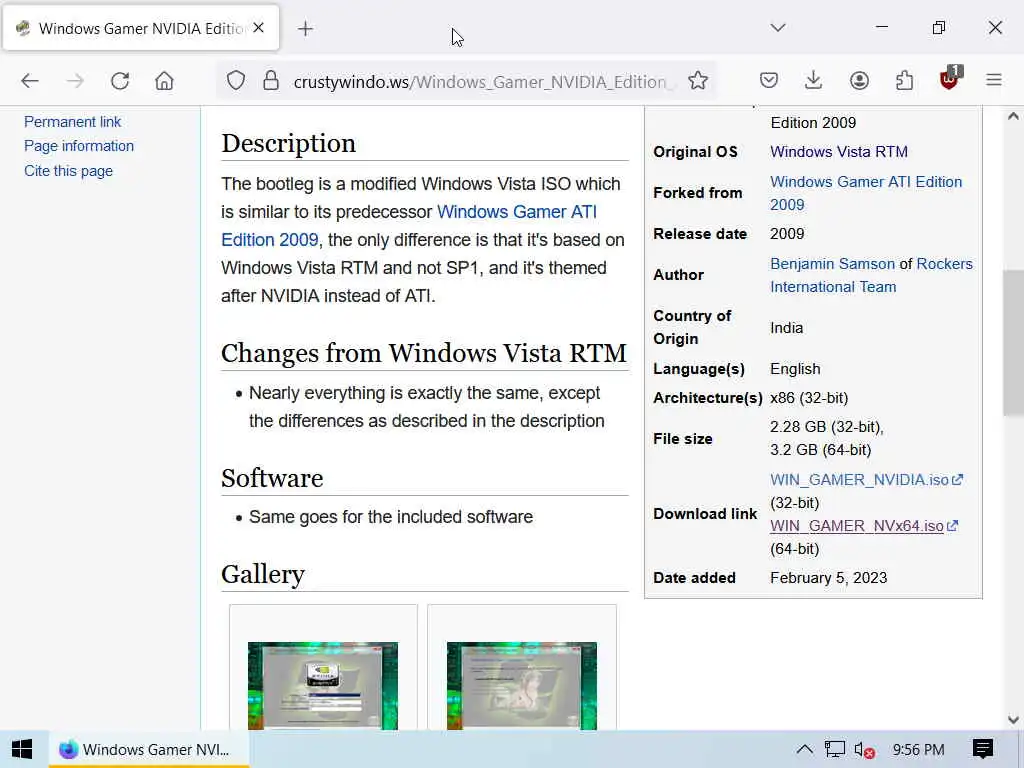
Task: Open the extensions puzzle icon
Action: [904, 81]
